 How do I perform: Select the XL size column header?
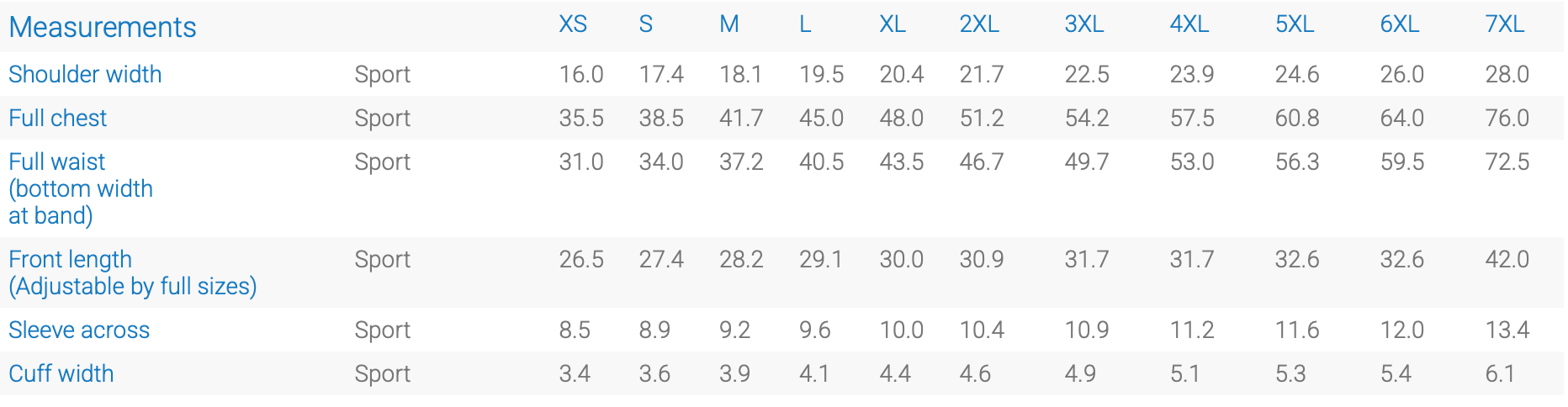(893, 24)
